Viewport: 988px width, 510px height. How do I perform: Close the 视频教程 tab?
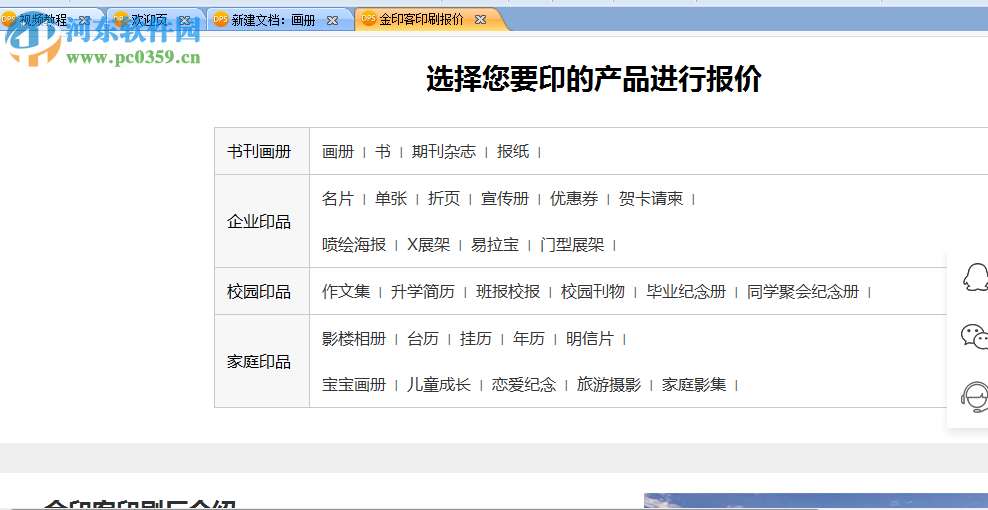pyautogui.click(x=84, y=20)
